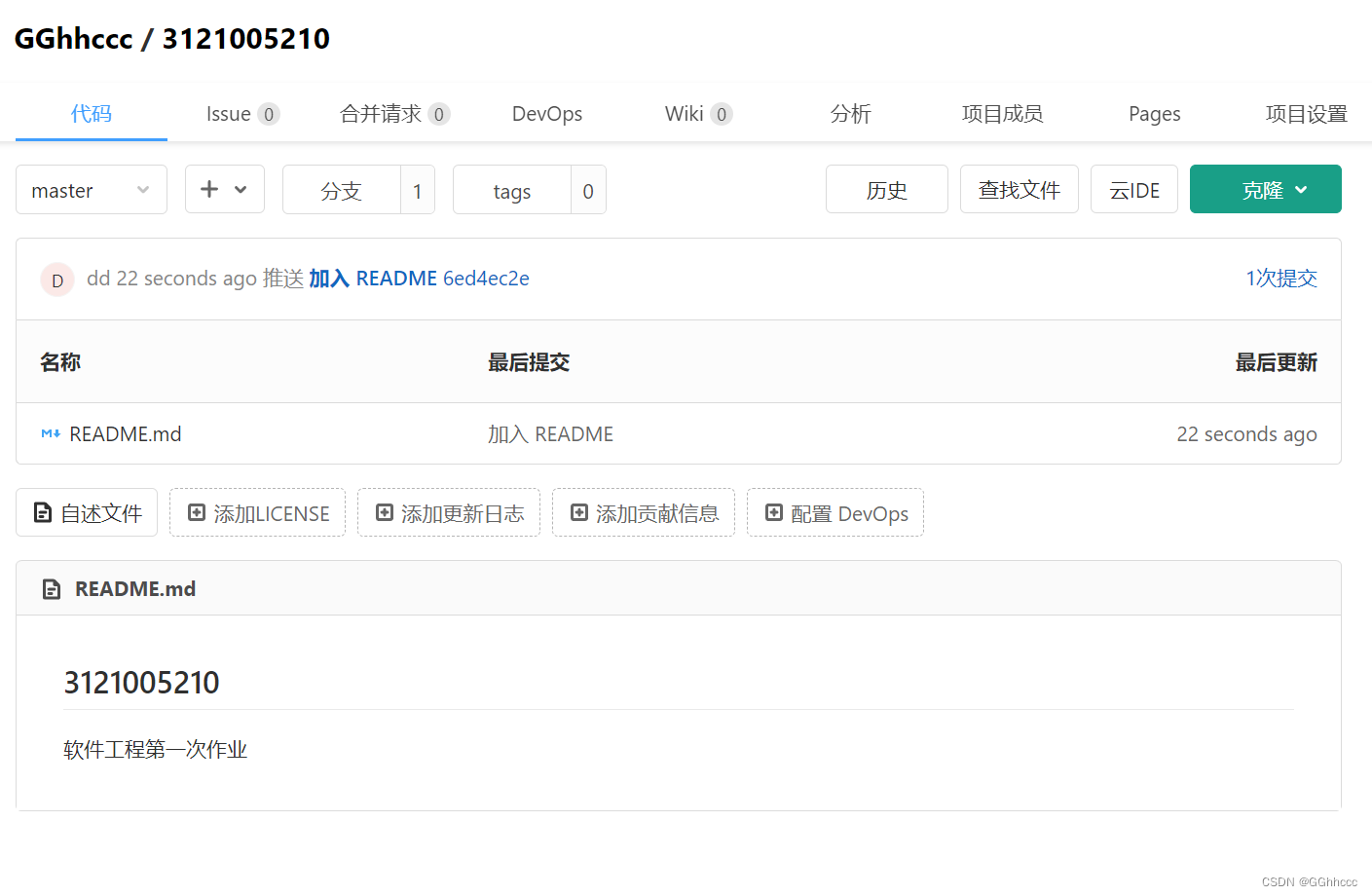Viewport: 1372px width, 896px height.
Task: Click plus icon on 添加更新日志
Action: (x=385, y=512)
